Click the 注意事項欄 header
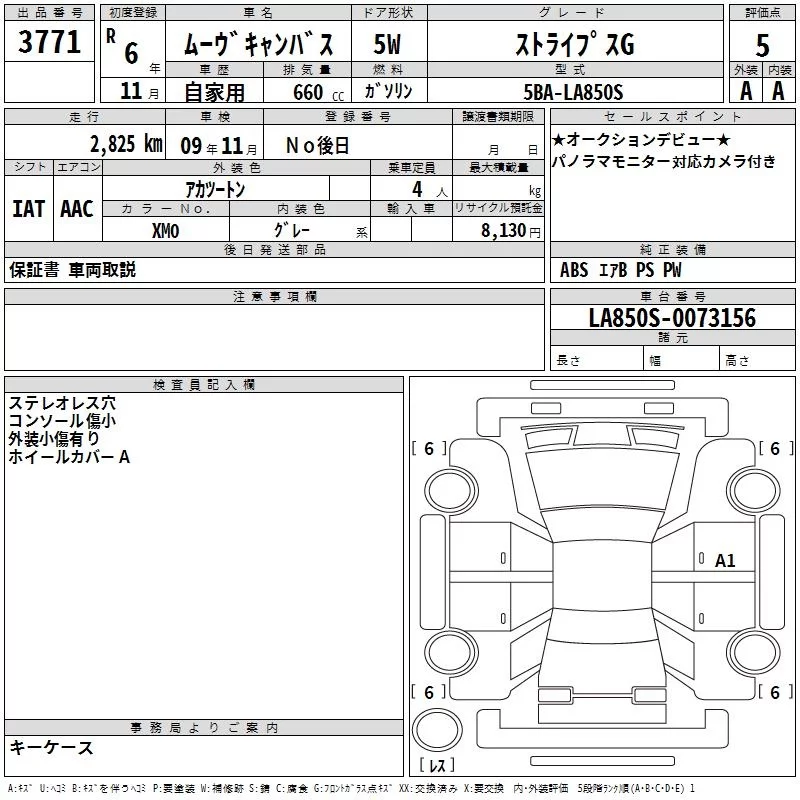 [x=274, y=296]
